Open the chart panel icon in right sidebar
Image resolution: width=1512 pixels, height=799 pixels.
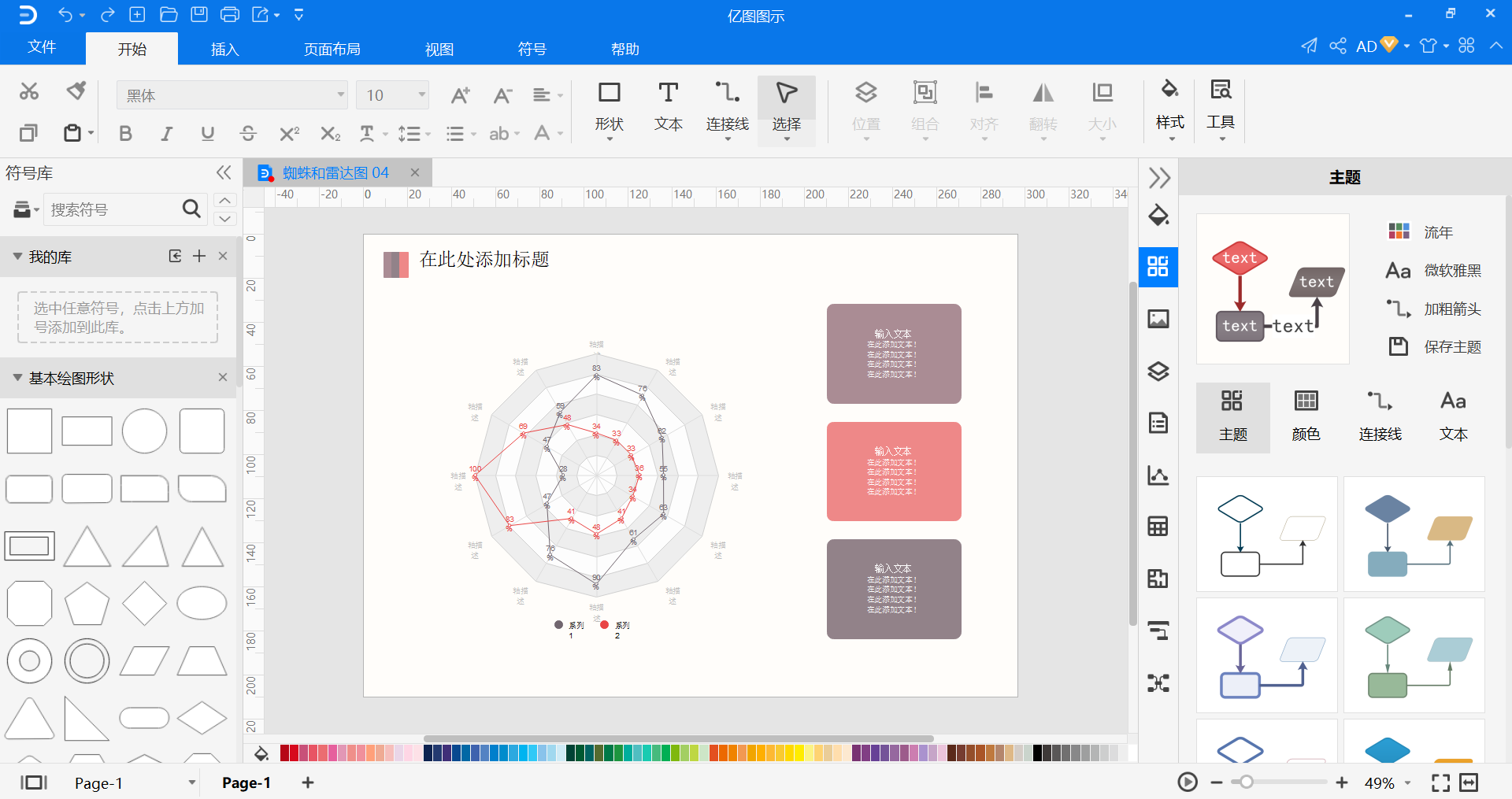(x=1158, y=475)
